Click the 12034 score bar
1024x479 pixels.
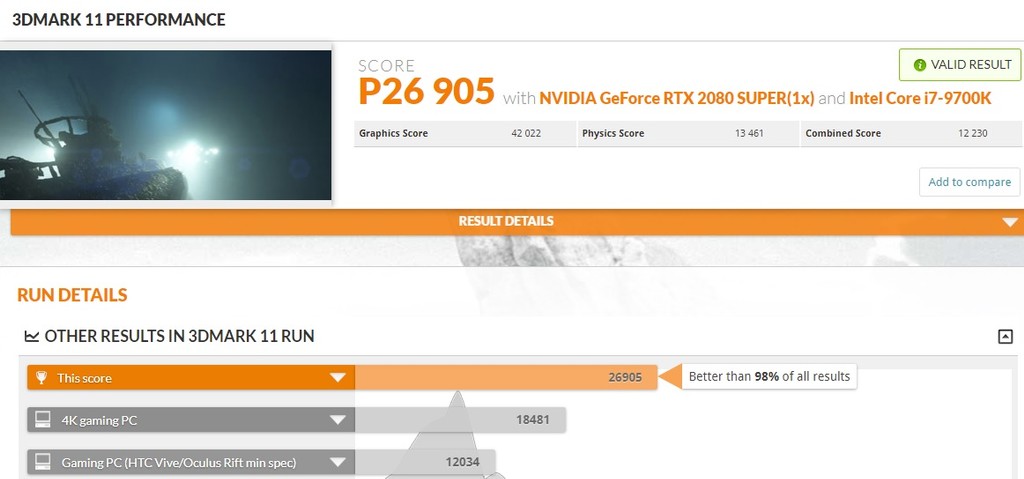(x=424, y=463)
